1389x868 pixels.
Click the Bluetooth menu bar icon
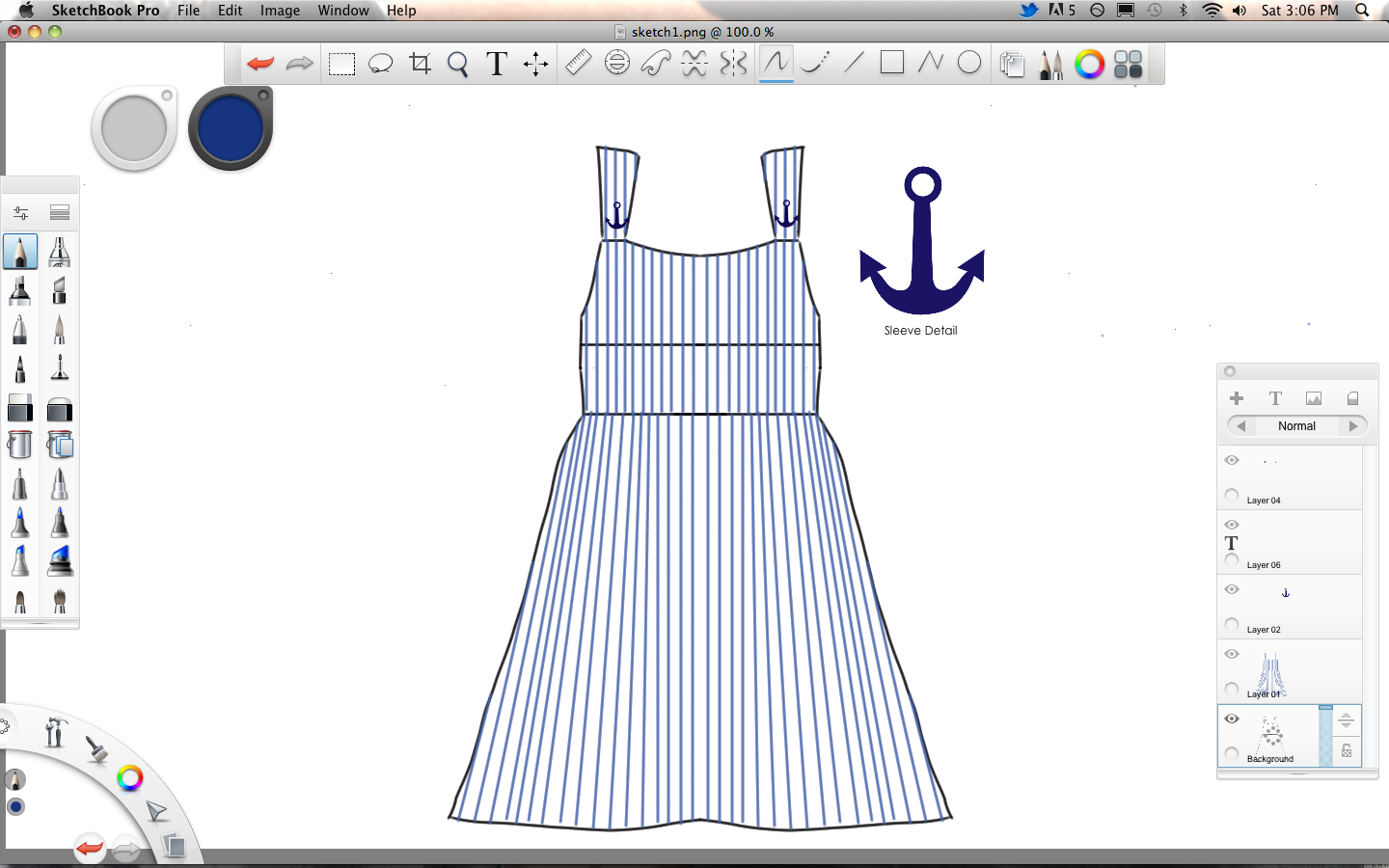pos(1183,11)
